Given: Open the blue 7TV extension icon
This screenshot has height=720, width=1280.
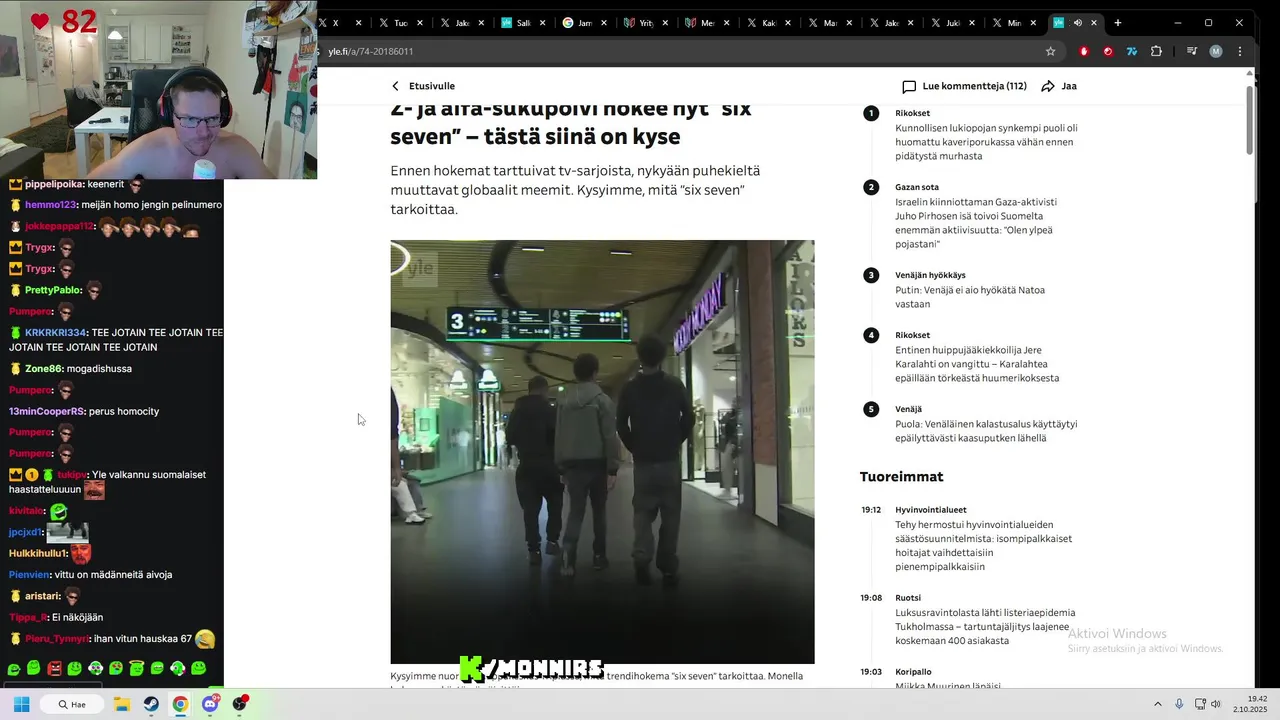Looking at the screenshot, I should click(1132, 51).
